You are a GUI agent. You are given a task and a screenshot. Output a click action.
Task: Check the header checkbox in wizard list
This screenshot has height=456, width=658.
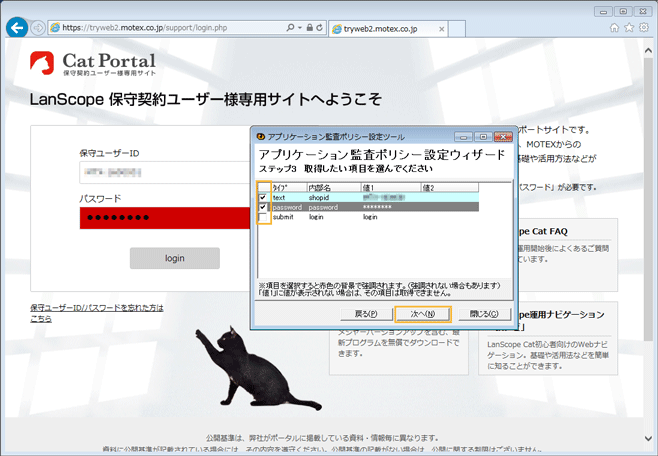pyautogui.click(x=263, y=188)
